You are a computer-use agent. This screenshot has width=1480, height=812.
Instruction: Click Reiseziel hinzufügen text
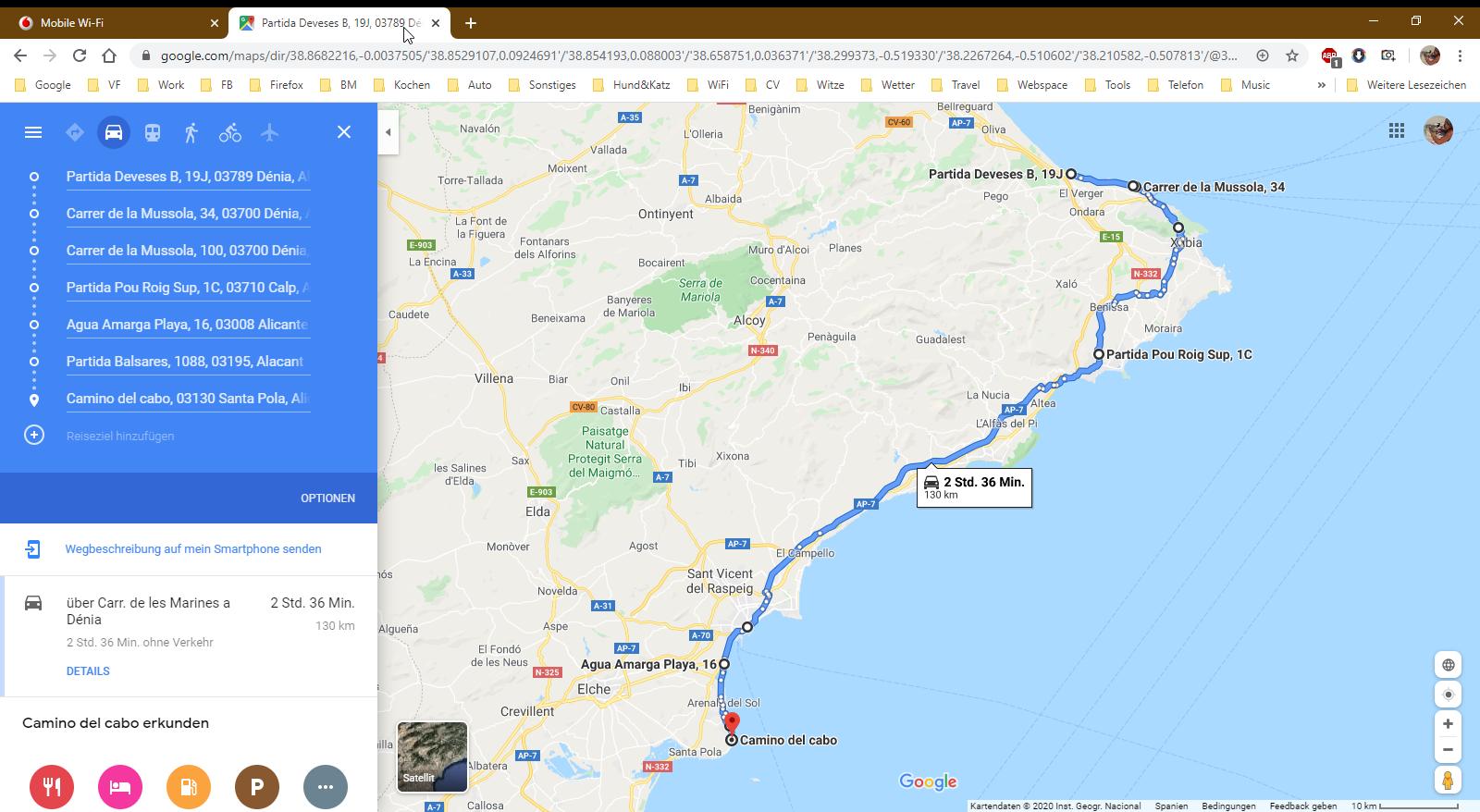coord(120,436)
